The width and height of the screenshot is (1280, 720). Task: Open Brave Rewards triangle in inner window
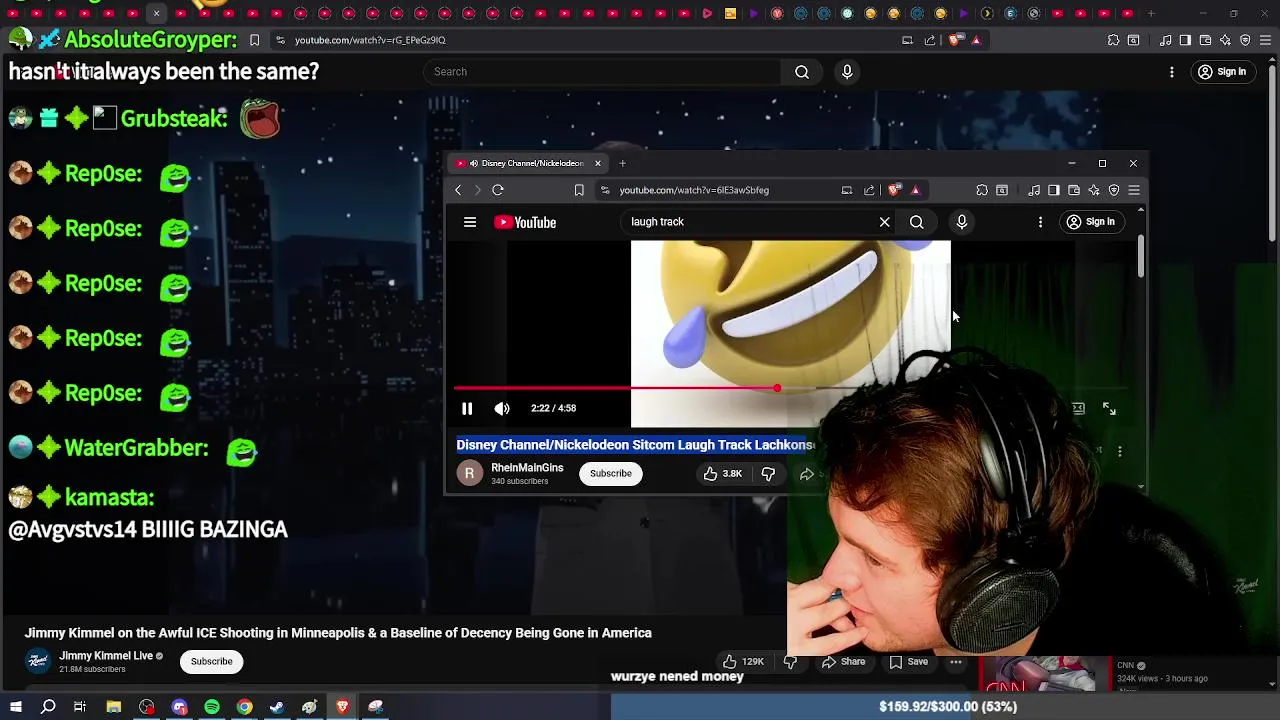[x=915, y=190]
